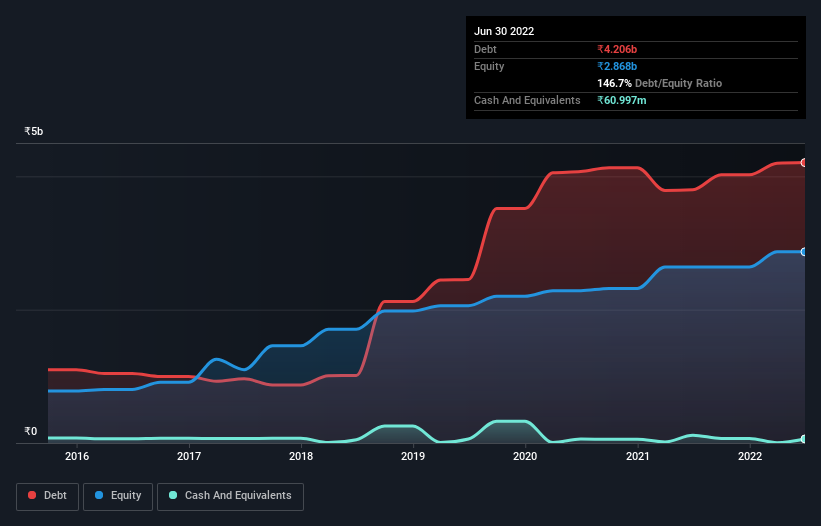Click the Equity label in tooltip
Image resolution: width=821 pixels, height=526 pixels.
click(489, 66)
